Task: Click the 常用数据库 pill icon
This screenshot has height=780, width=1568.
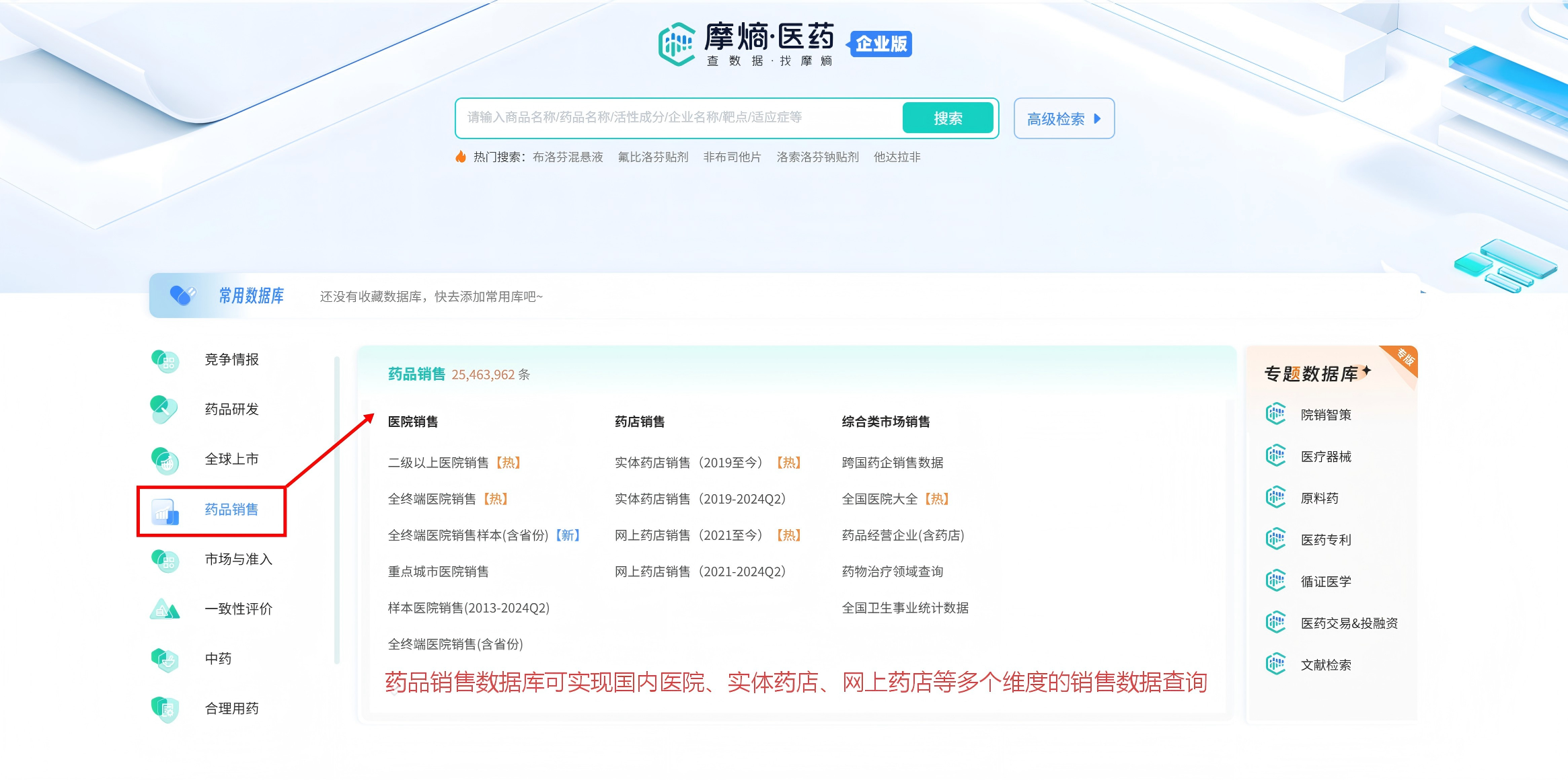Action: [182, 295]
